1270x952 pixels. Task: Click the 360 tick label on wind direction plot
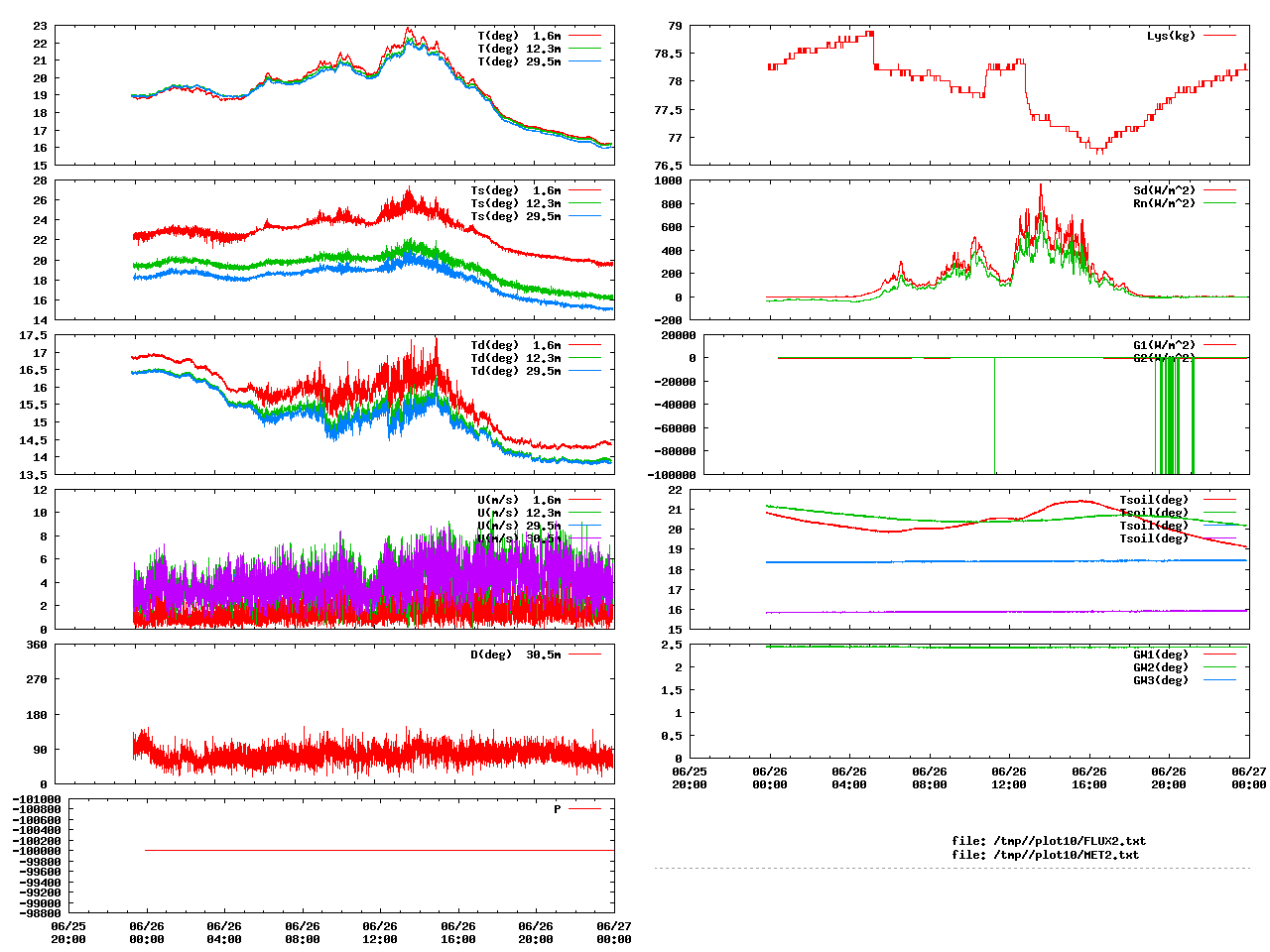[37, 645]
